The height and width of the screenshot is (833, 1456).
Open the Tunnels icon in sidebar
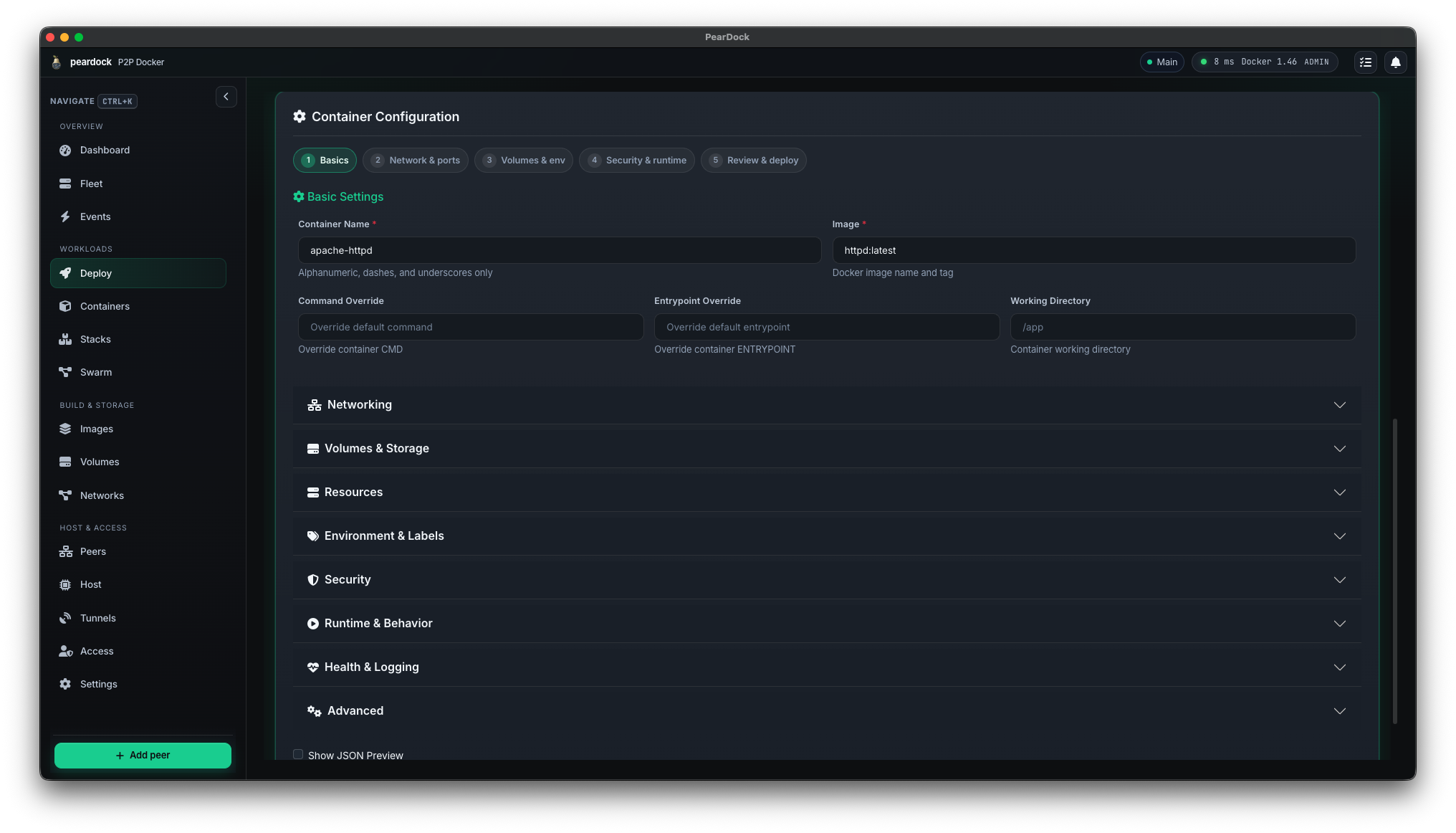(65, 618)
